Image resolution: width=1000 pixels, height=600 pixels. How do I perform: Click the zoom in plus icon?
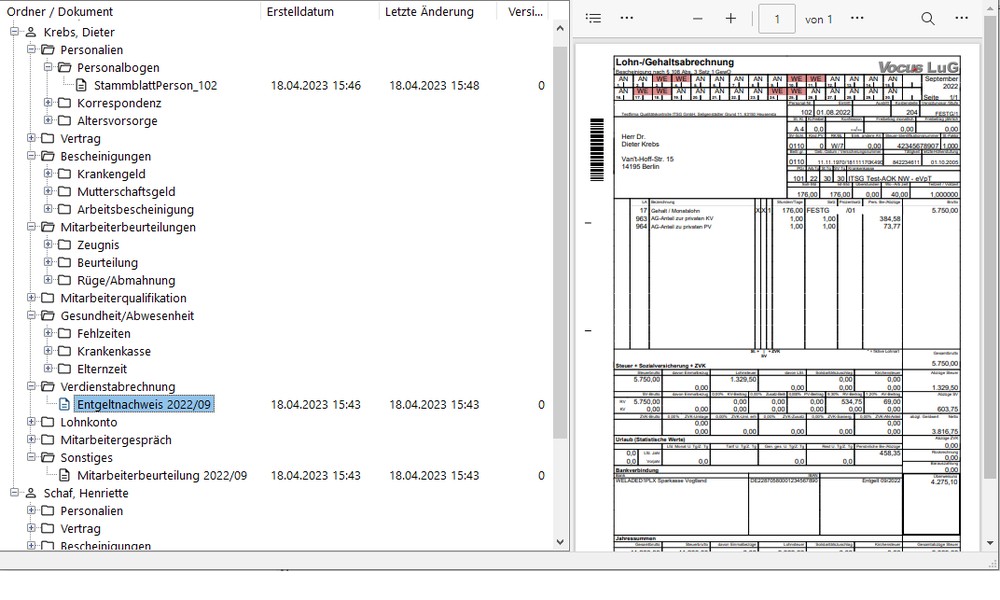click(731, 19)
